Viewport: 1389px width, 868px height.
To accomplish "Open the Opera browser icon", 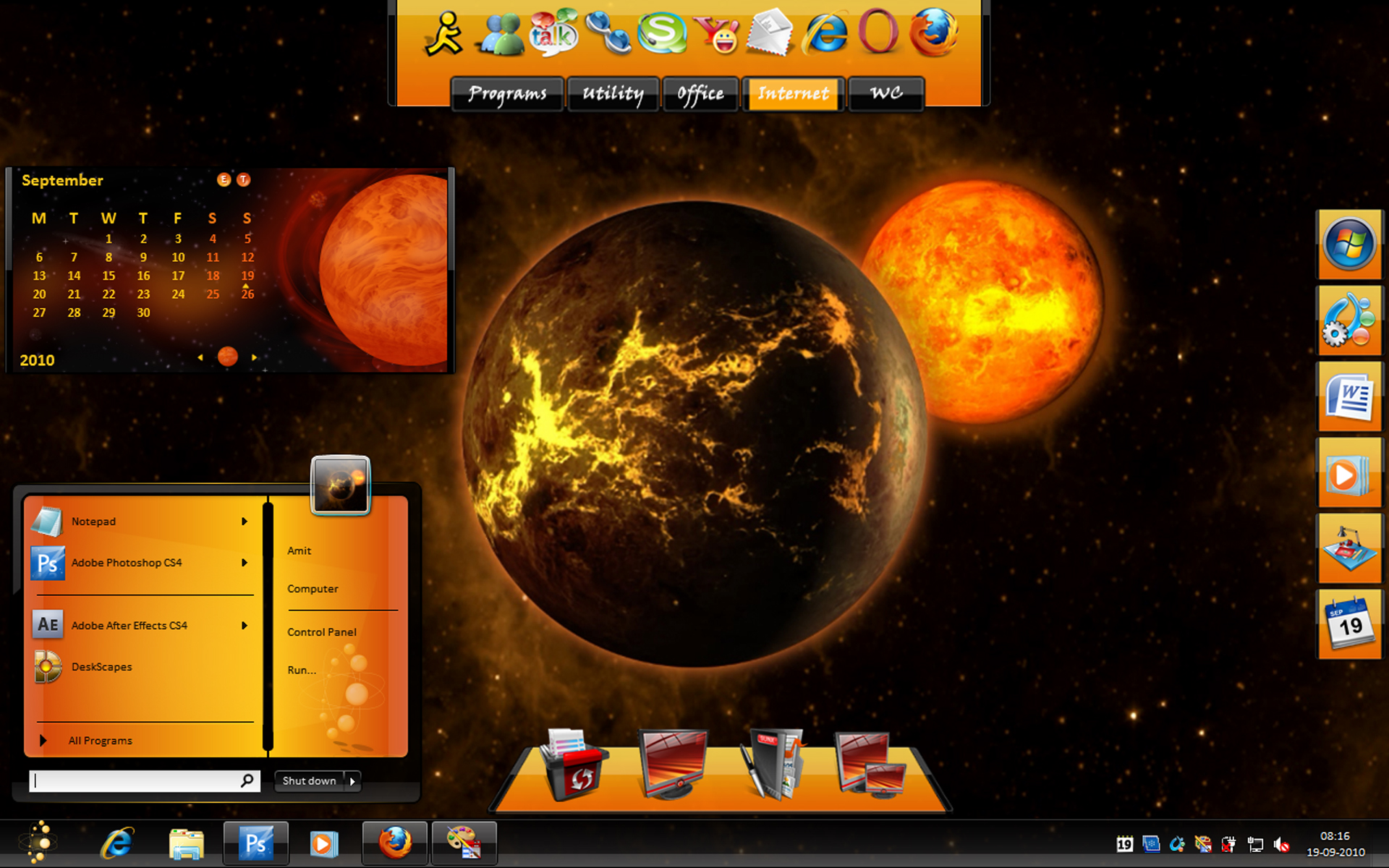I will pos(878,31).
